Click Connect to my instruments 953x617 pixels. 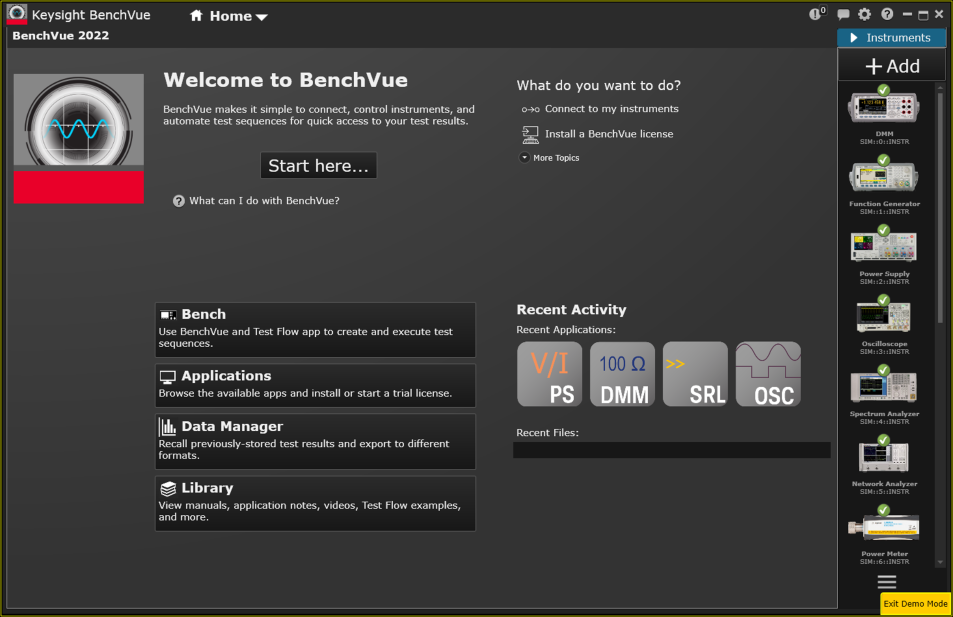[611, 109]
